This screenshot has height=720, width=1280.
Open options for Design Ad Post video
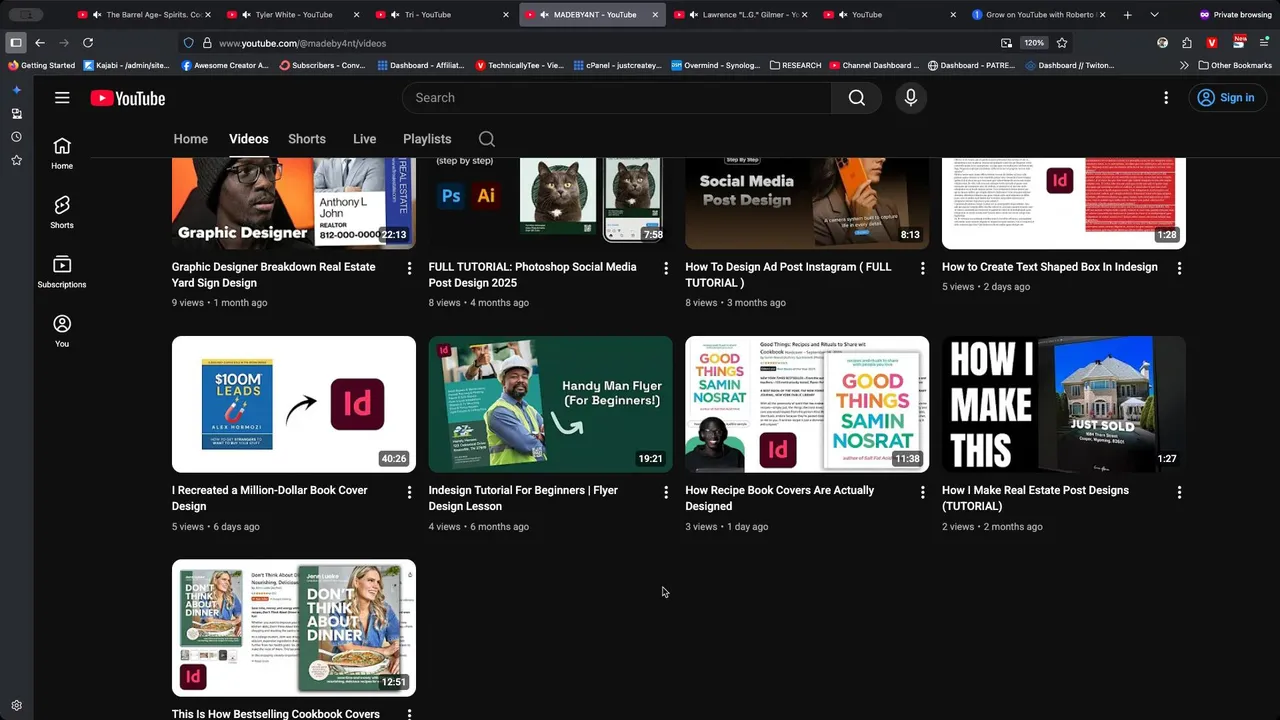922,268
